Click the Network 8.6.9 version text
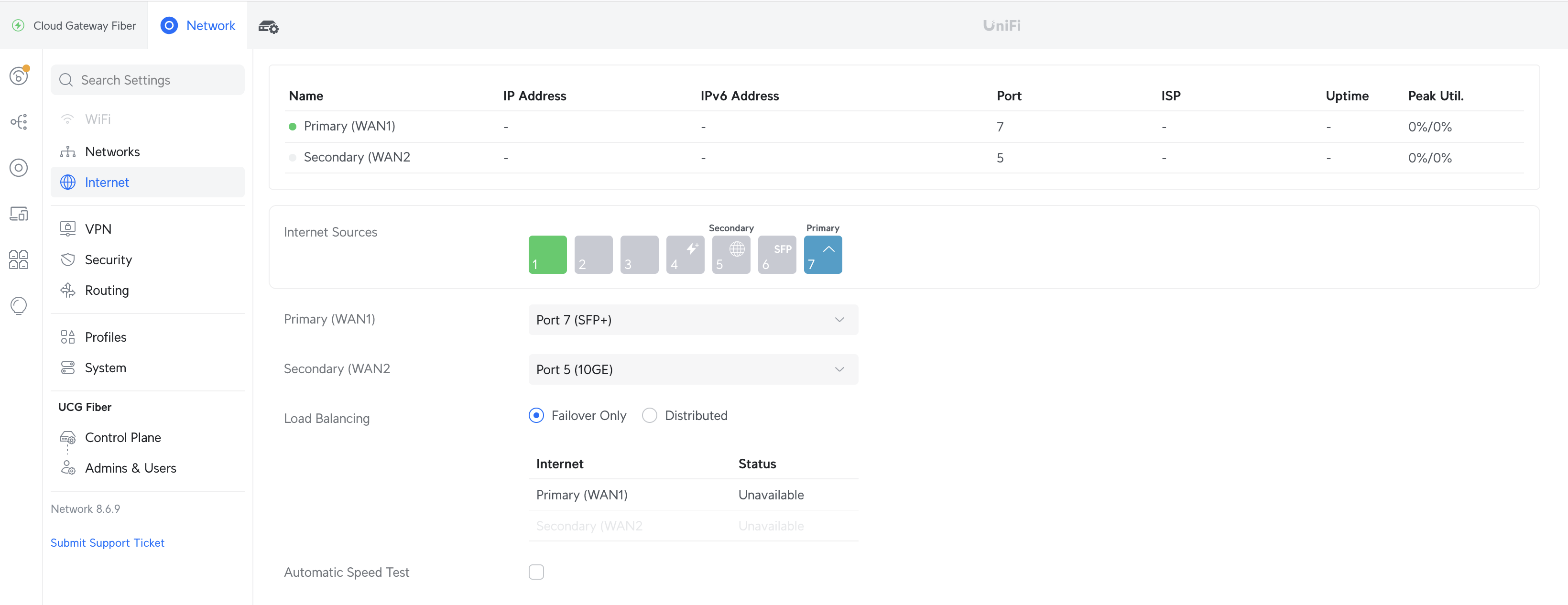The image size is (1568, 605). (85, 509)
